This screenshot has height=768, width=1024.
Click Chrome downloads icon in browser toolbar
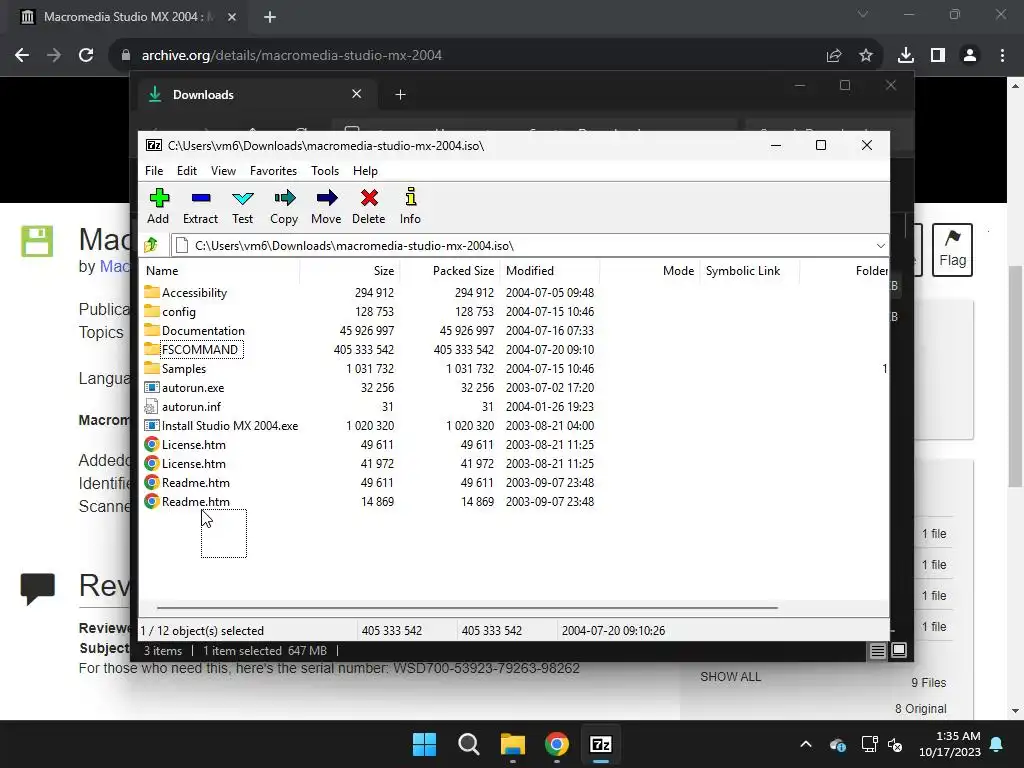coord(906,56)
